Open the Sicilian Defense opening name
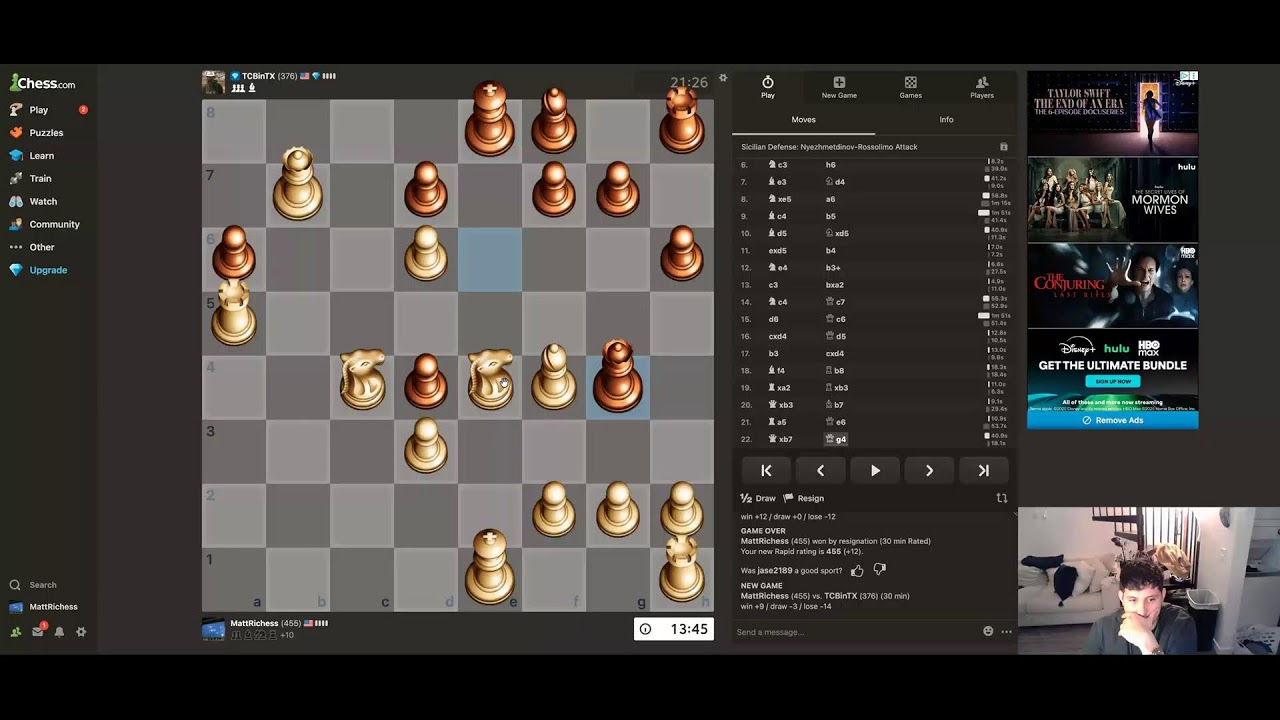This screenshot has width=1280, height=720. tap(829, 147)
